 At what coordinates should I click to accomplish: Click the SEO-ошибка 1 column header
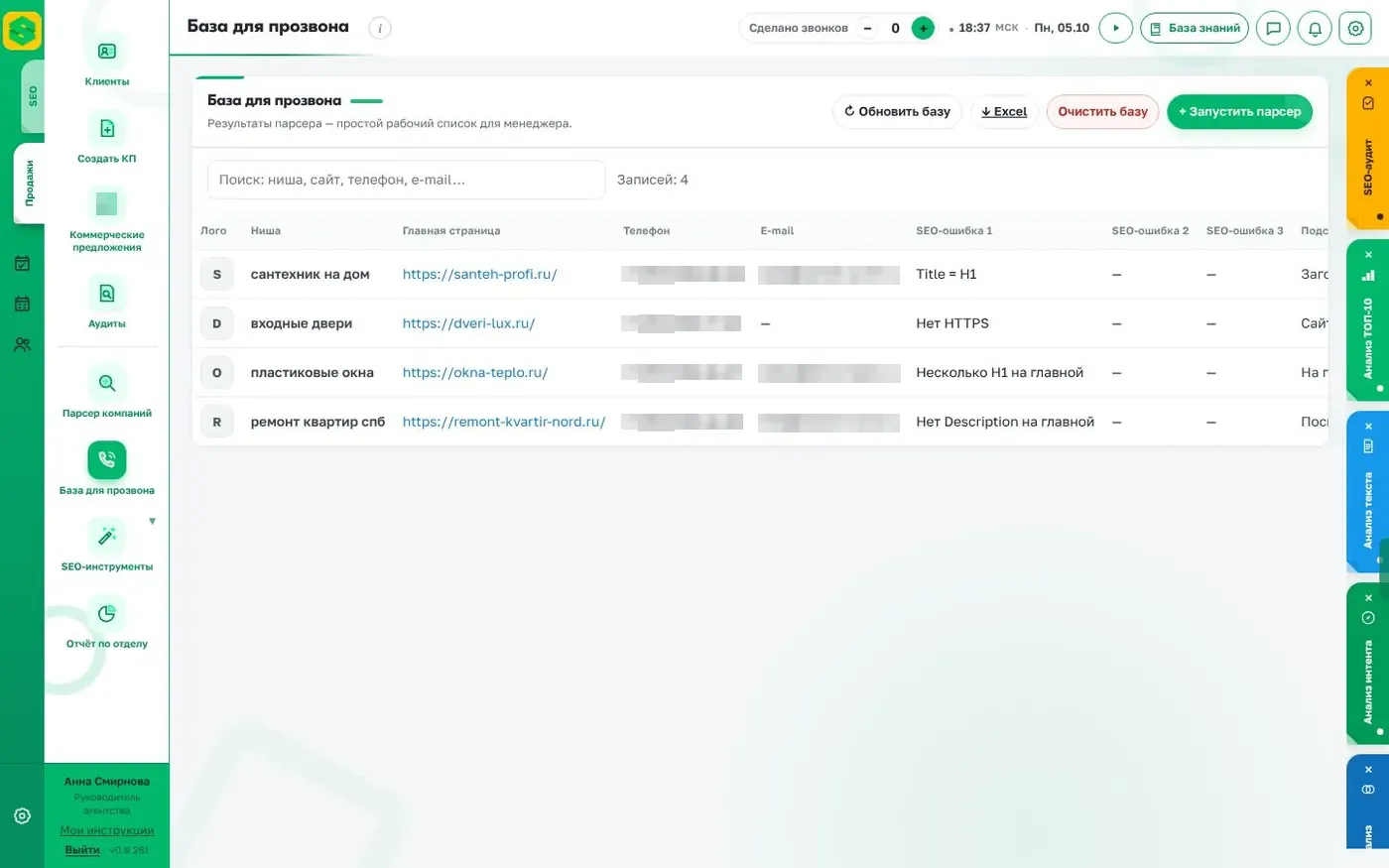(954, 231)
